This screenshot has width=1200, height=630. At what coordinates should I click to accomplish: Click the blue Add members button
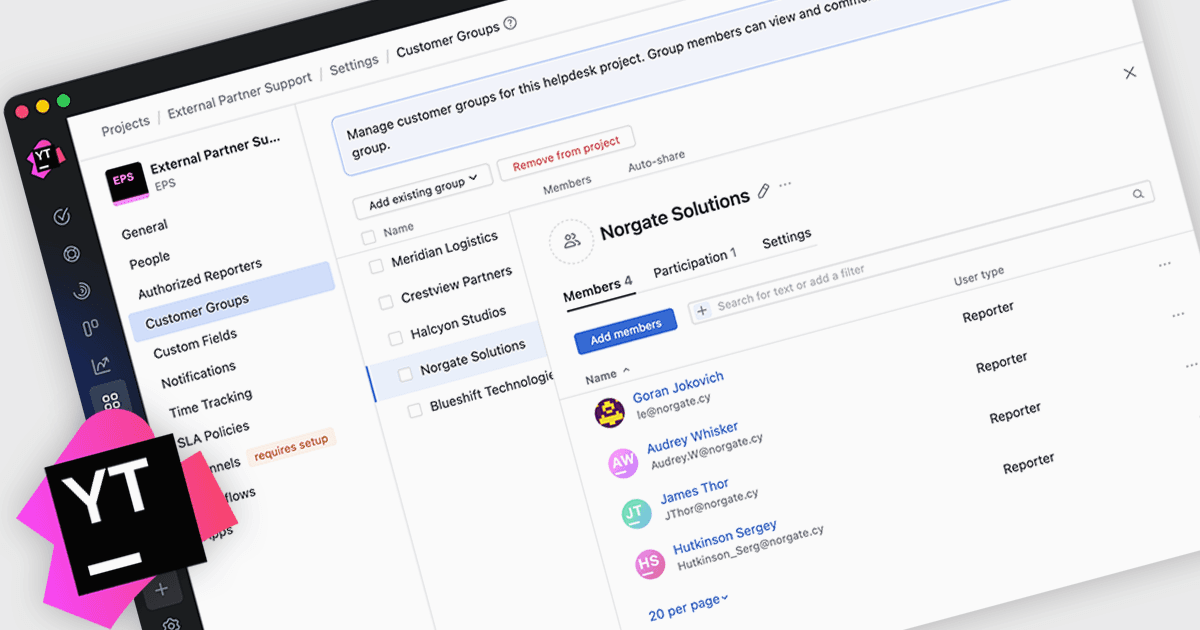point(626,331)
